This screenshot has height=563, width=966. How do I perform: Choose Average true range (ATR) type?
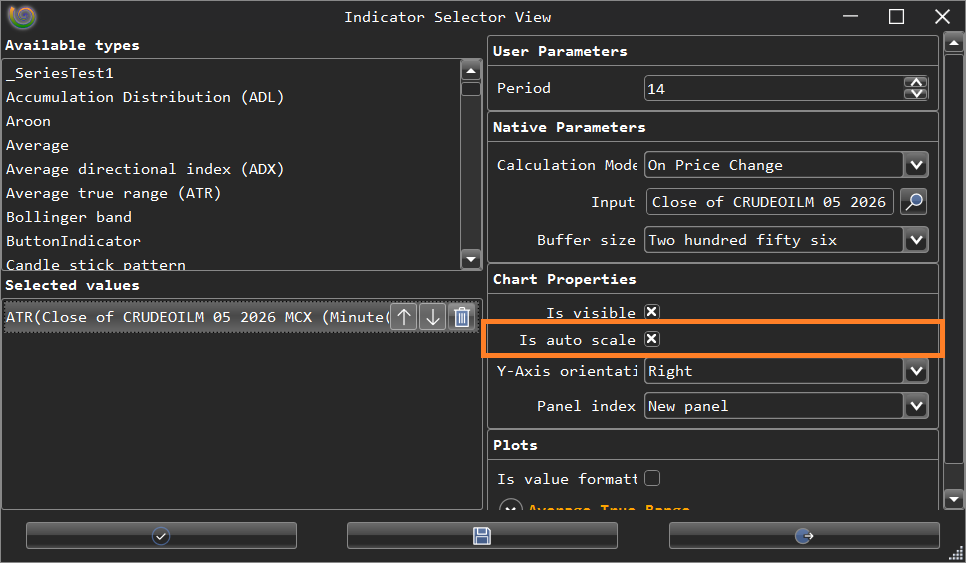[x=113, y=193]
